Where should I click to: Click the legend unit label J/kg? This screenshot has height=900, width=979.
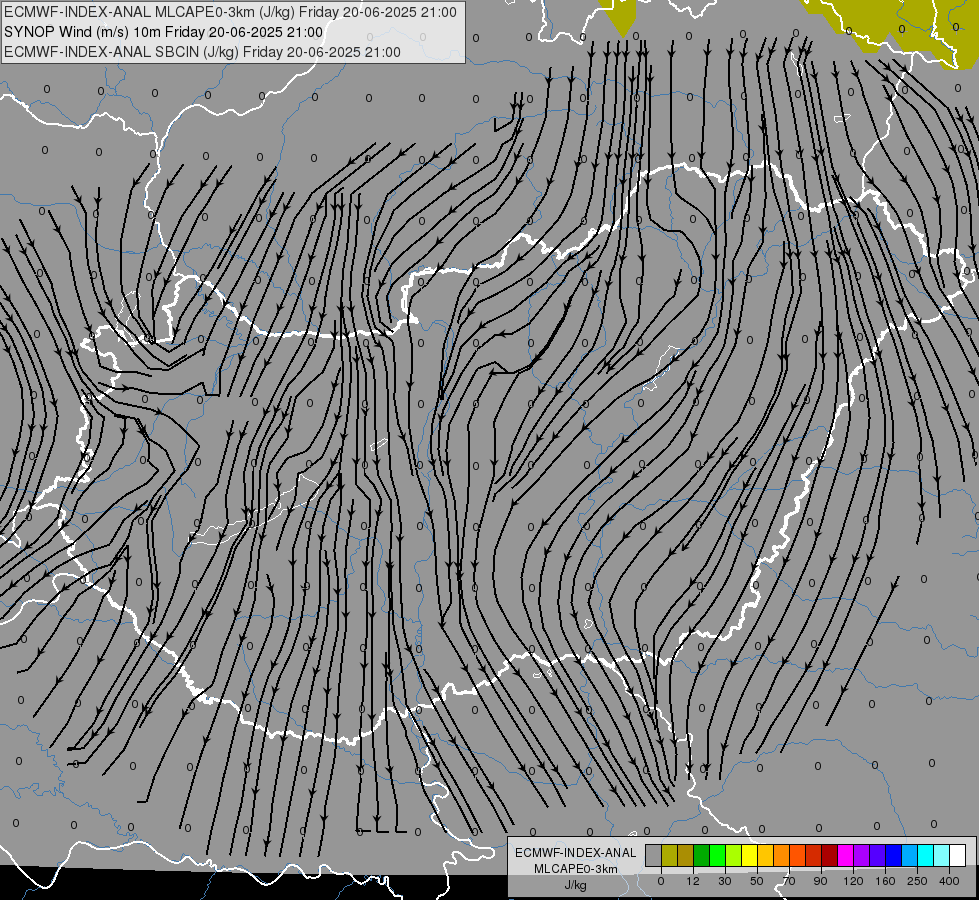576,885
